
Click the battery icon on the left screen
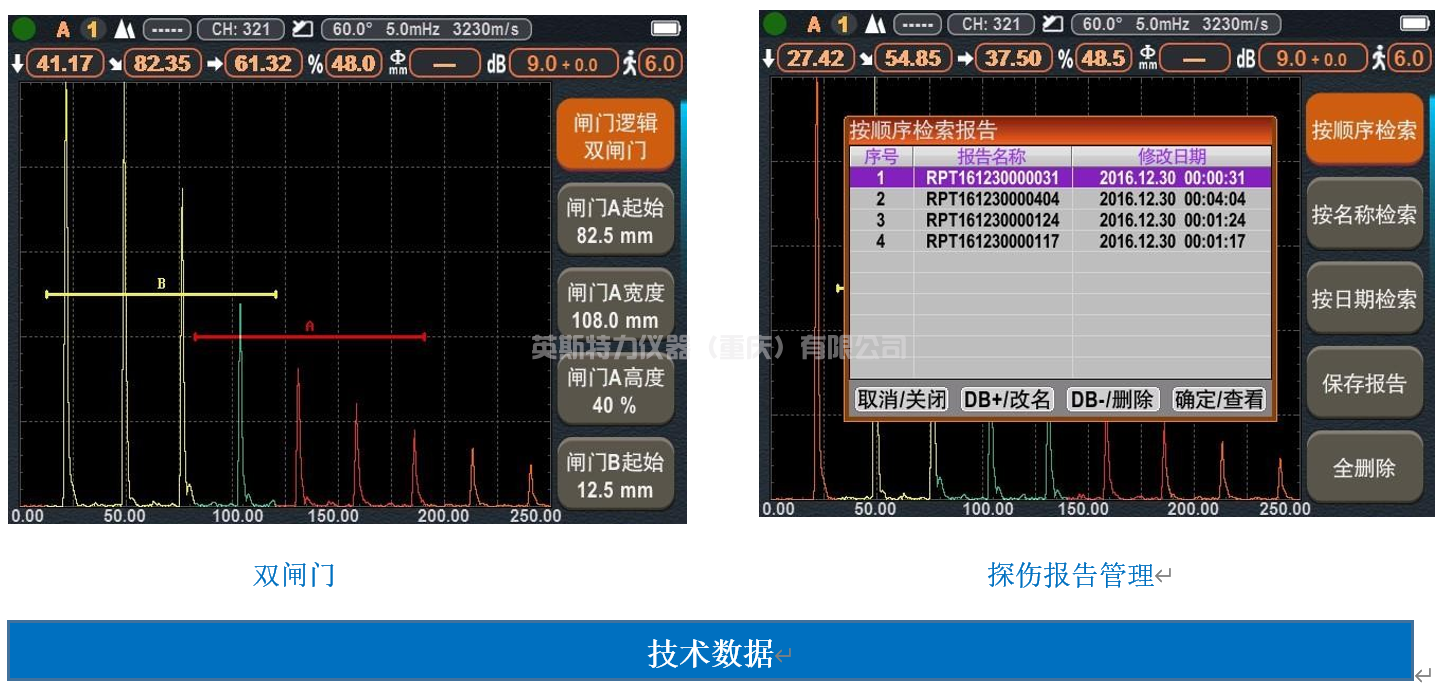tap(664, 29)
